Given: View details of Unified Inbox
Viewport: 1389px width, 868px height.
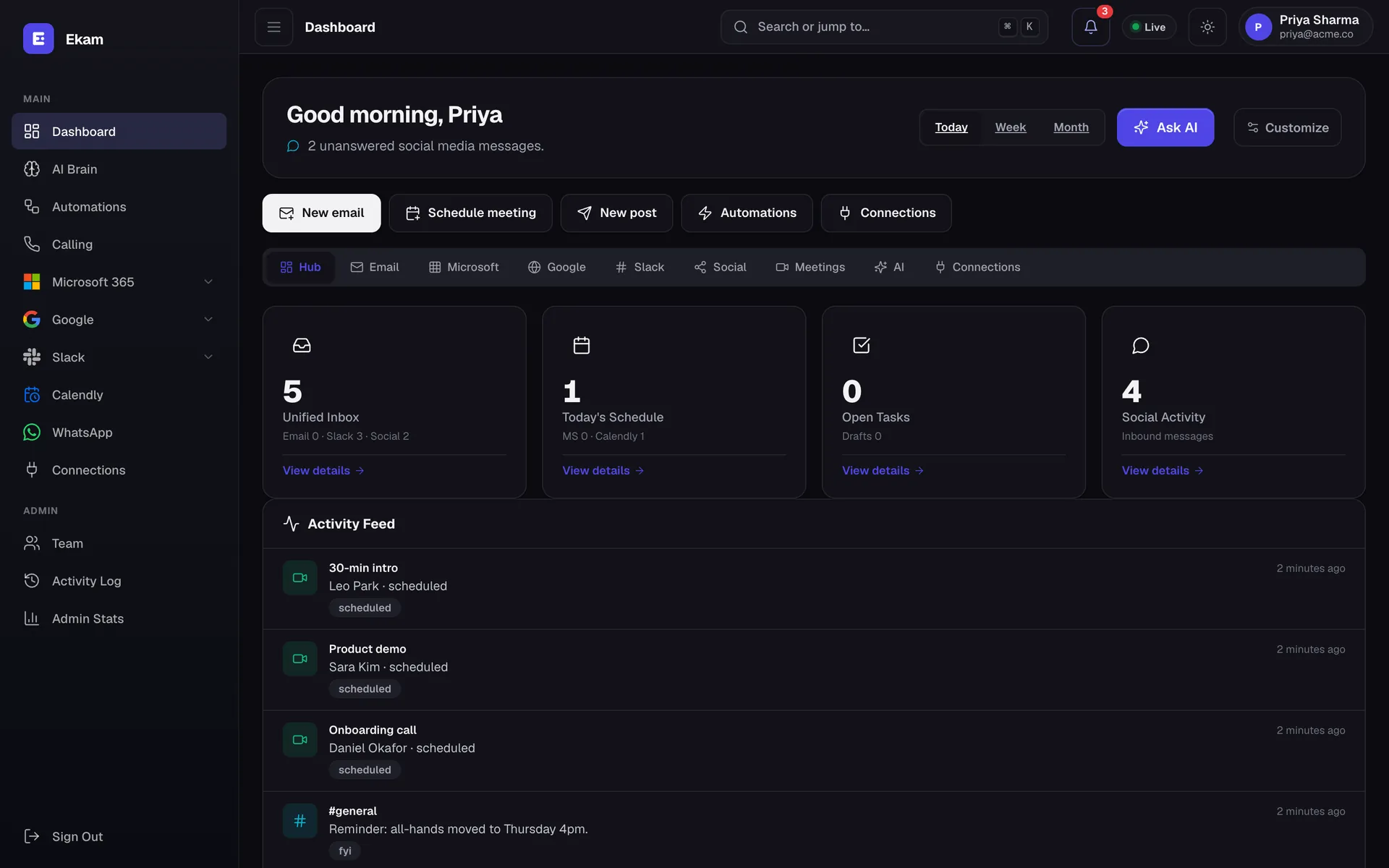Looking at the screenshot, I should click(323, 470).
